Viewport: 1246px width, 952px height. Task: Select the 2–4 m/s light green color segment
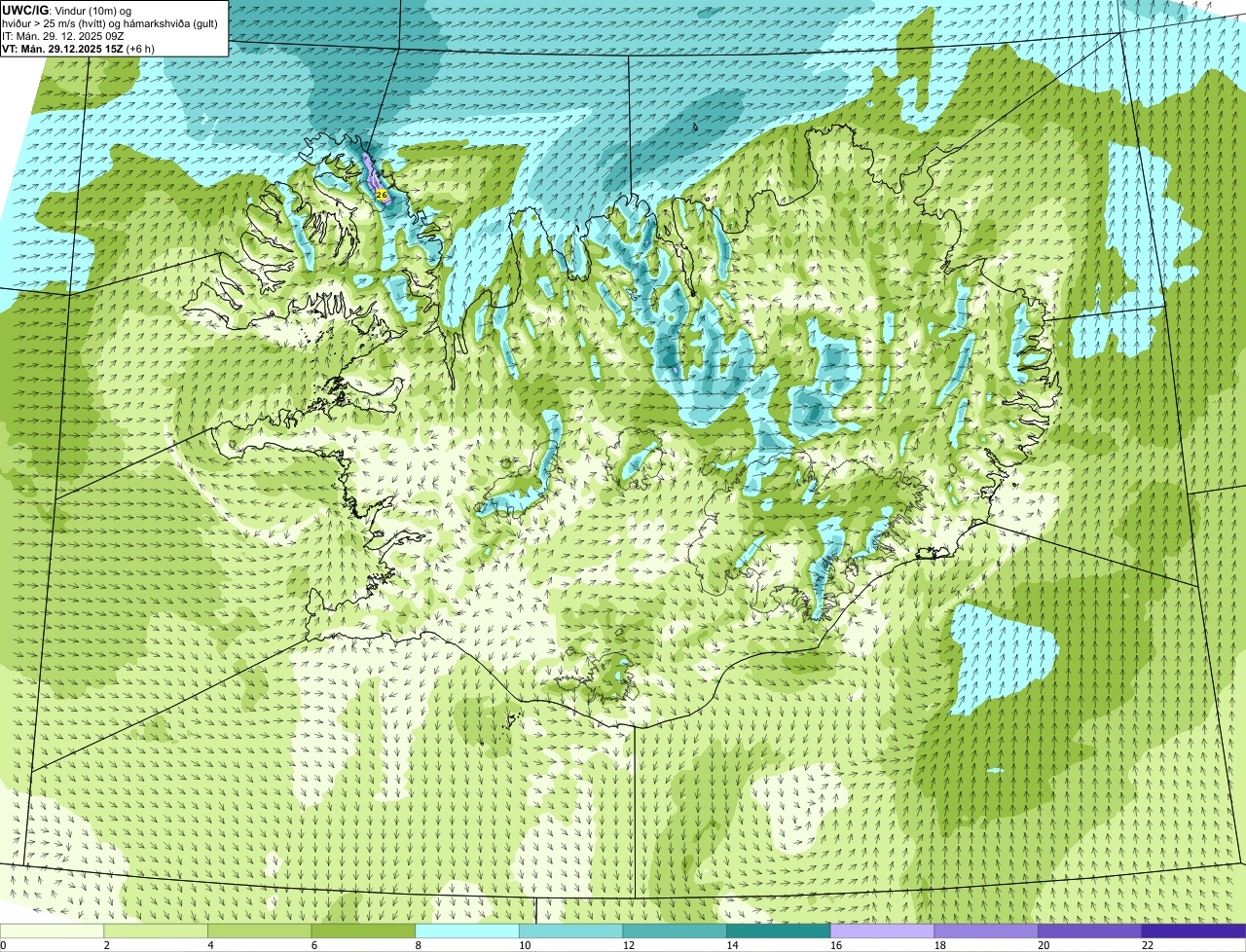pyautogui.click(x=156, y=931)
